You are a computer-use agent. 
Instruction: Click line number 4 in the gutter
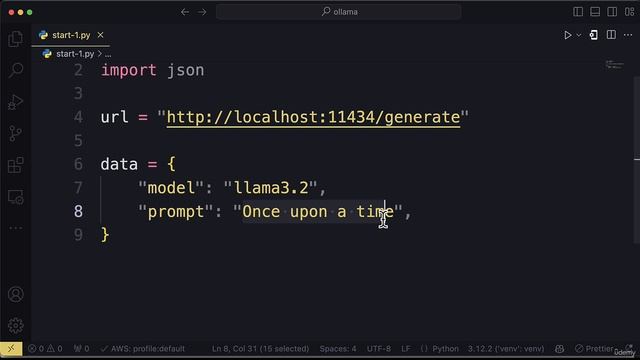[x=78, y=117]
